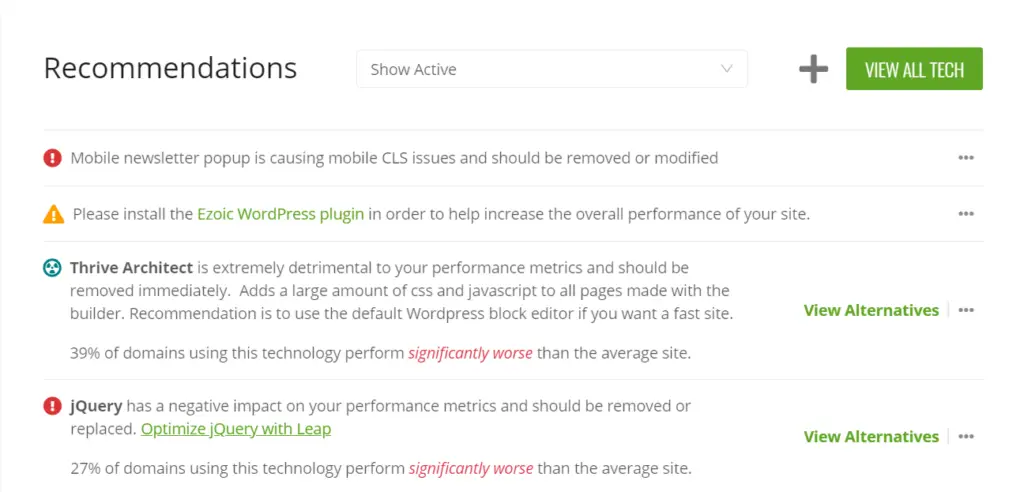Open the ellipsis menu for the jQuery row
This screenshot has height=492, width=1024.
966,436
